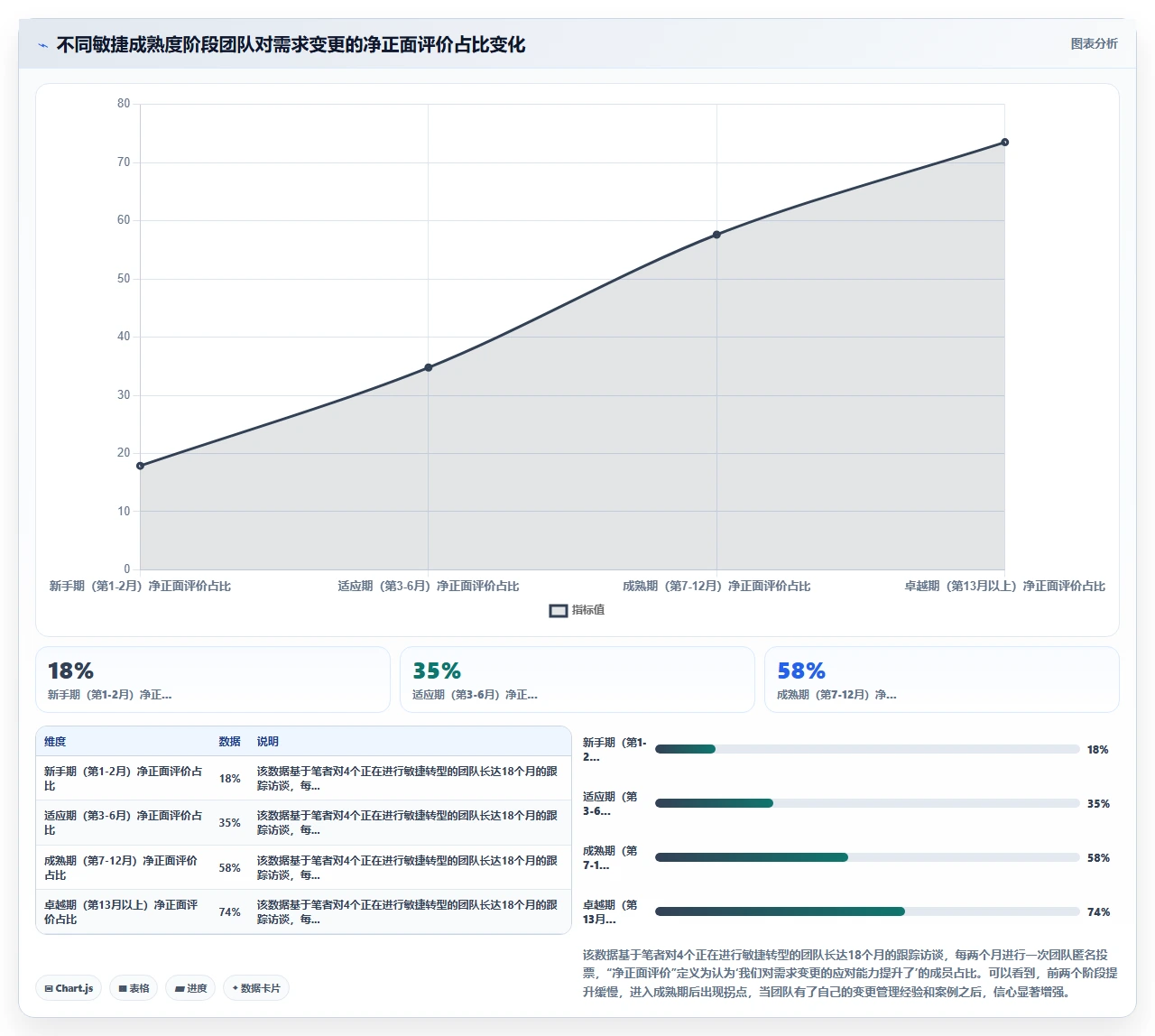Click the 适应期（第3-6… label beside the progress bar
Viewport: 1155px width, 1036px height.
pyautogui.click(x=611, y=804)
